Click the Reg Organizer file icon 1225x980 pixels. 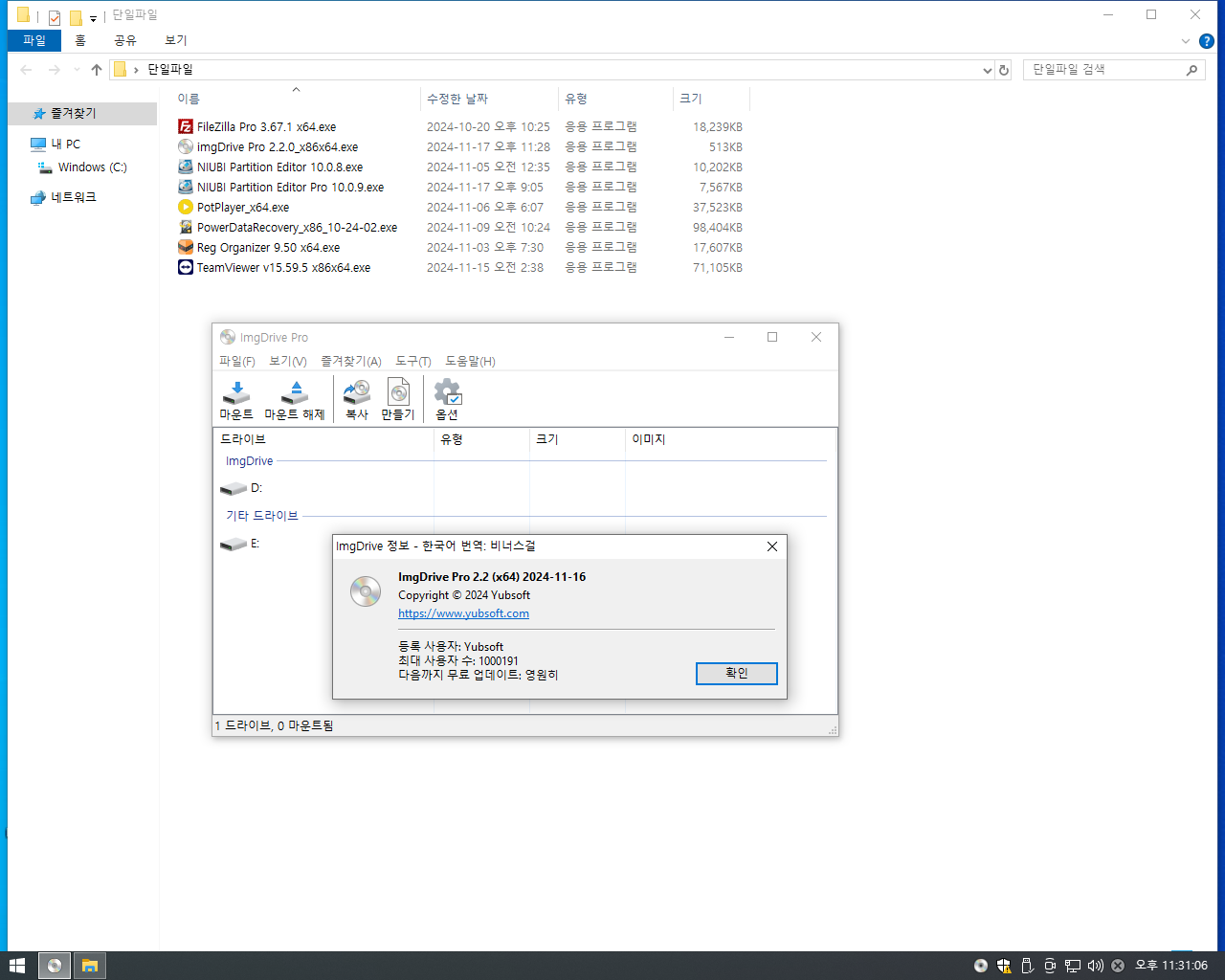[186, 247]
